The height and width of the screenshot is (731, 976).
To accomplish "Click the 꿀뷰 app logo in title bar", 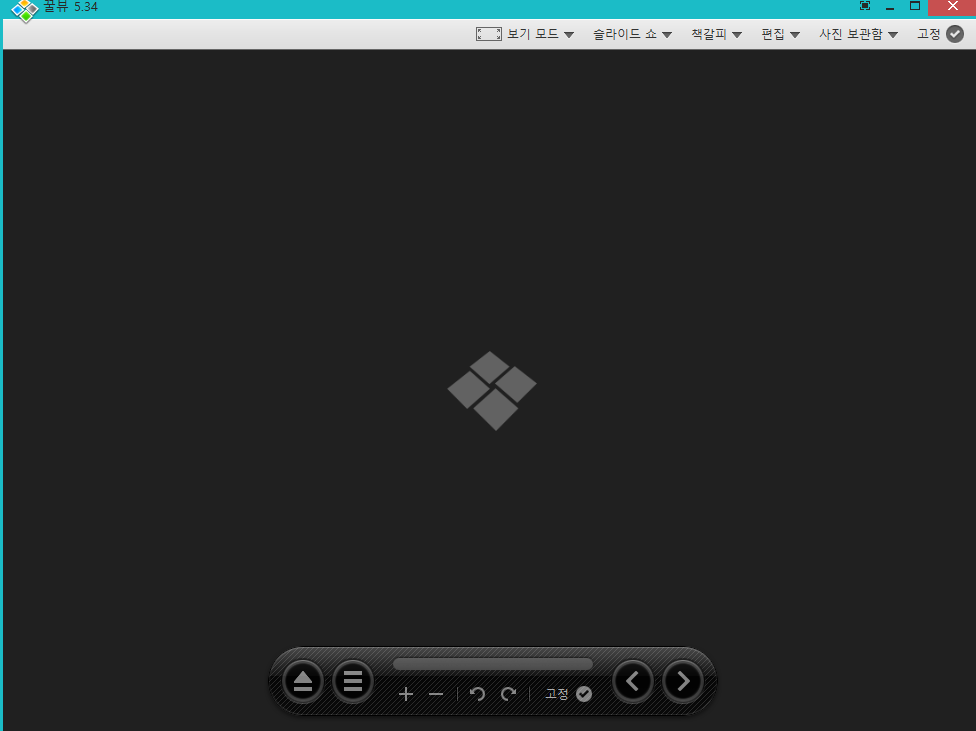I will (x=25, y=10).
